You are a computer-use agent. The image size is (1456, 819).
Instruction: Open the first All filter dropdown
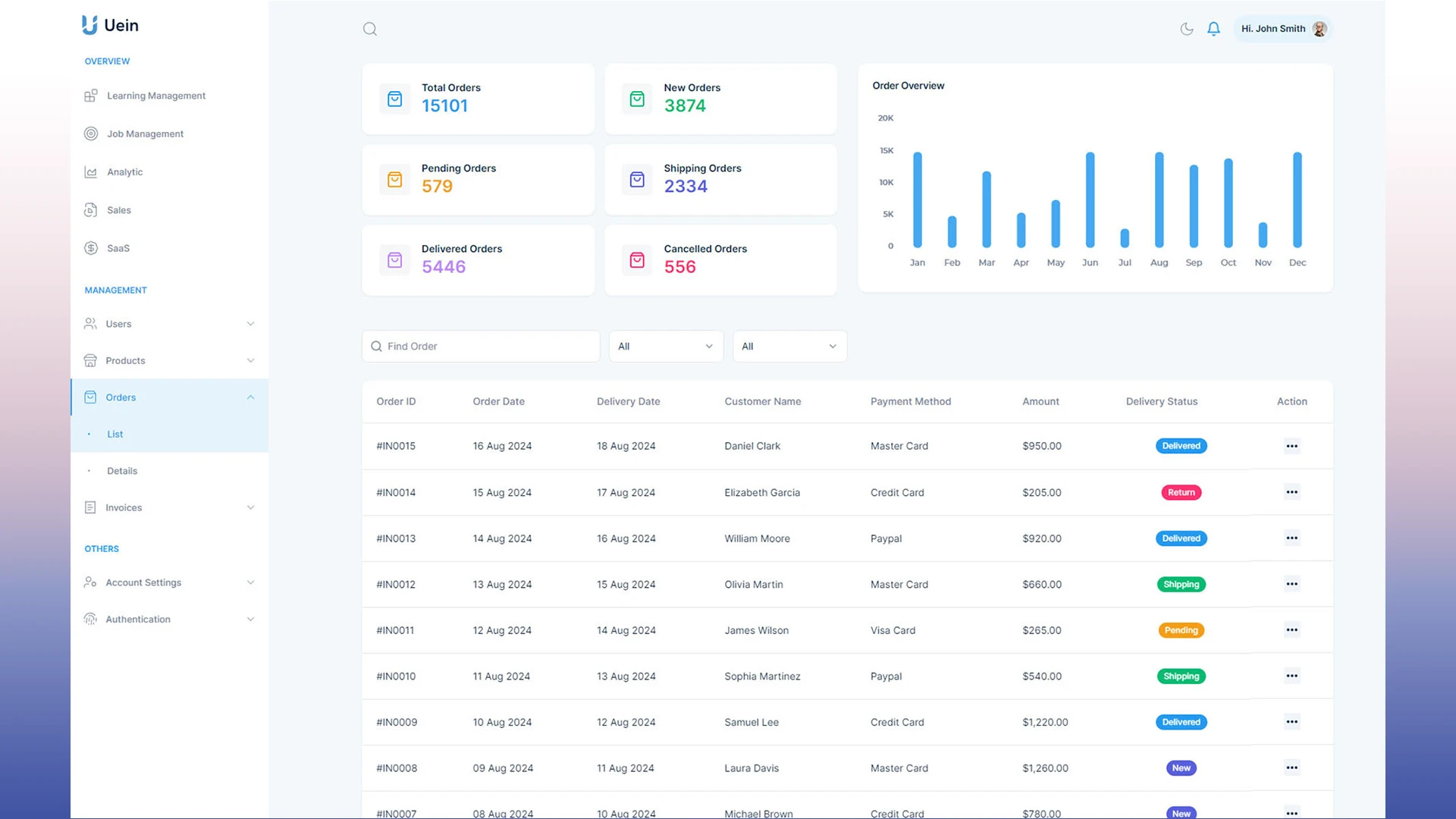[666, 346]
